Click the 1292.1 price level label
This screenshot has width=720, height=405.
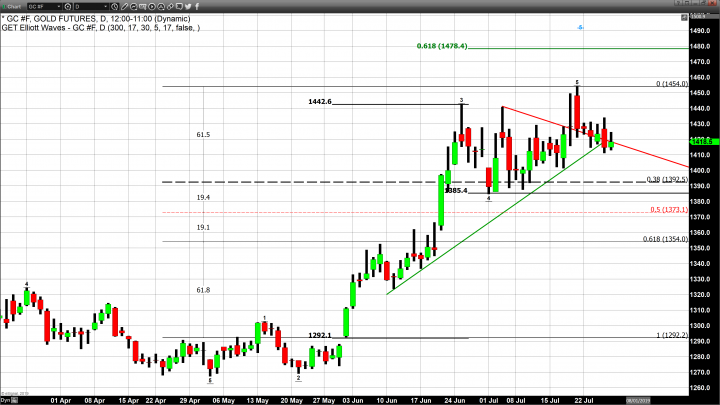tap(320, 336)
